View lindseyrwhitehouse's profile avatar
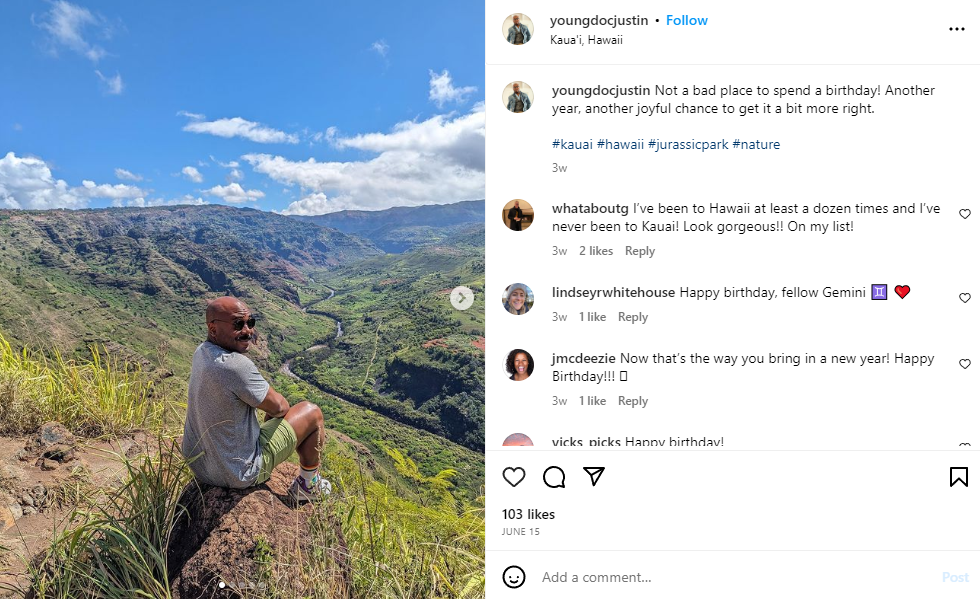 (x=518, y=299)
